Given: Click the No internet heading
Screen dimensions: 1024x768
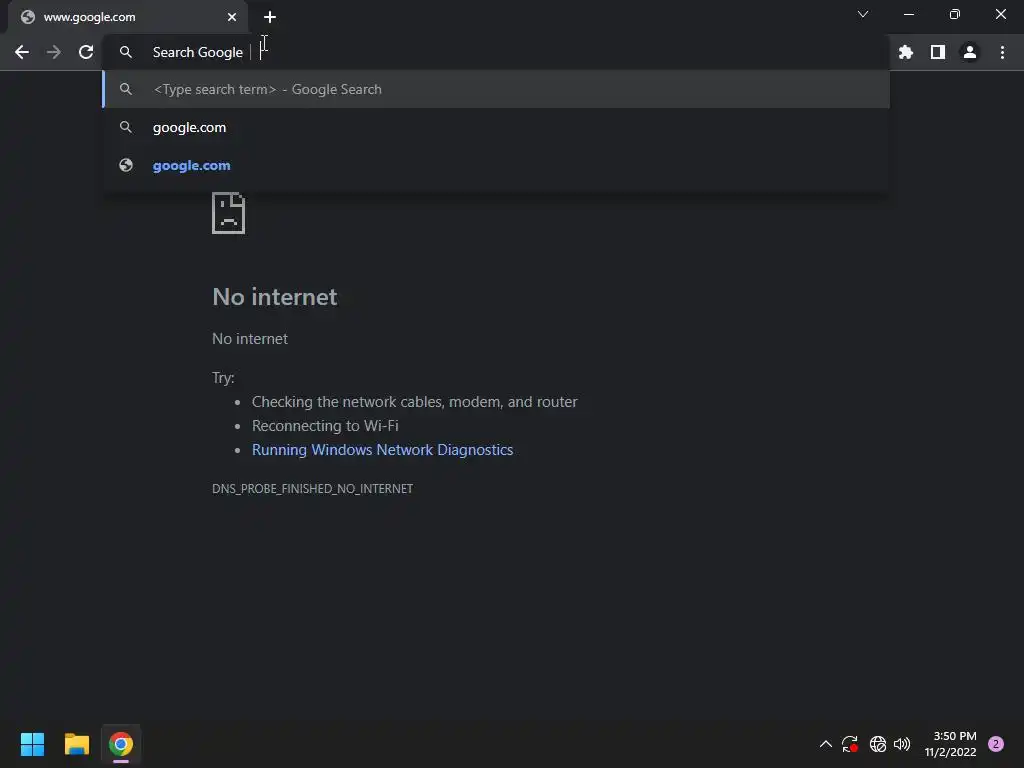Looking at the screenshot, I should click(274, 297).
